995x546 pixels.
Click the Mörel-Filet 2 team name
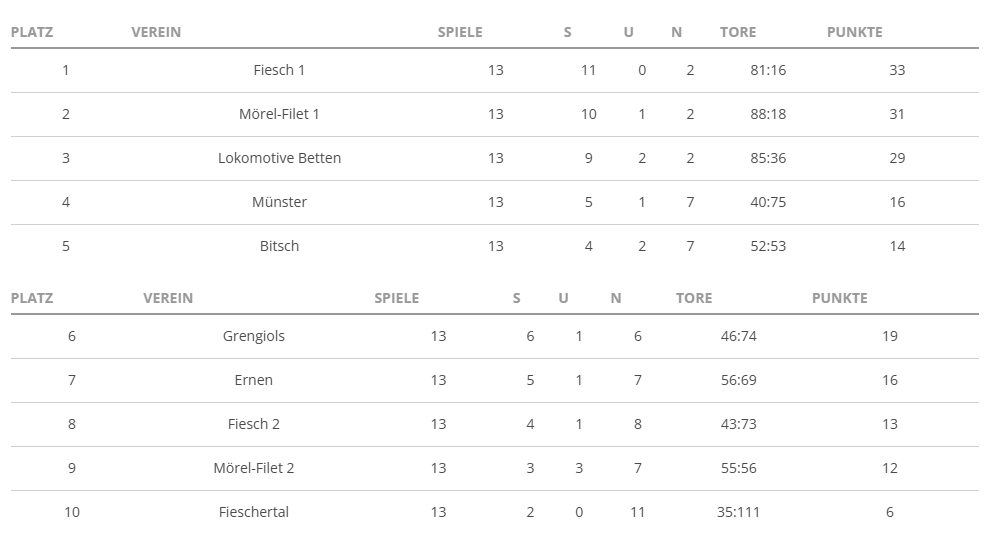[254, 468]
